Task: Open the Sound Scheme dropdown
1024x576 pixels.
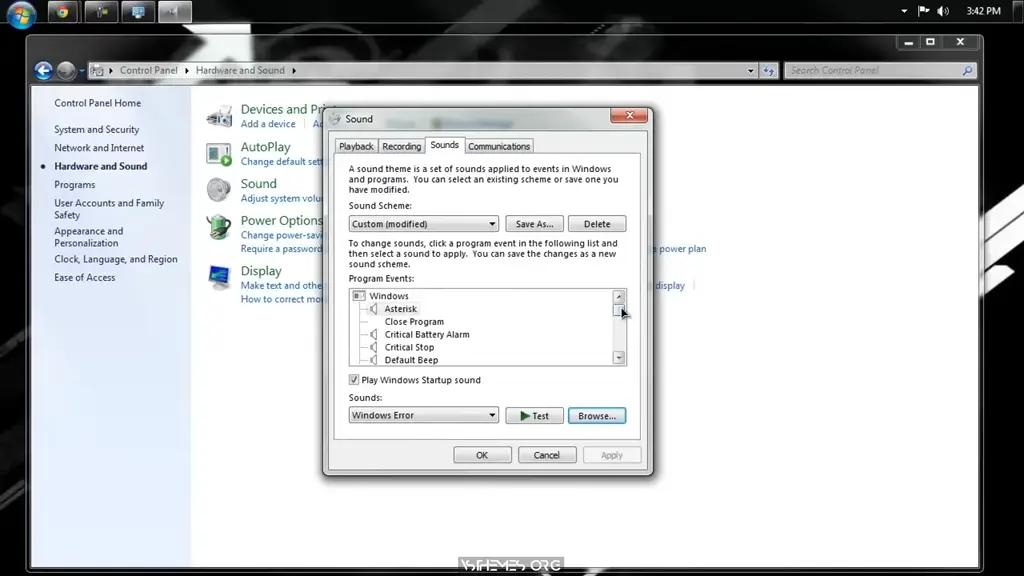Action: [493, 223]
